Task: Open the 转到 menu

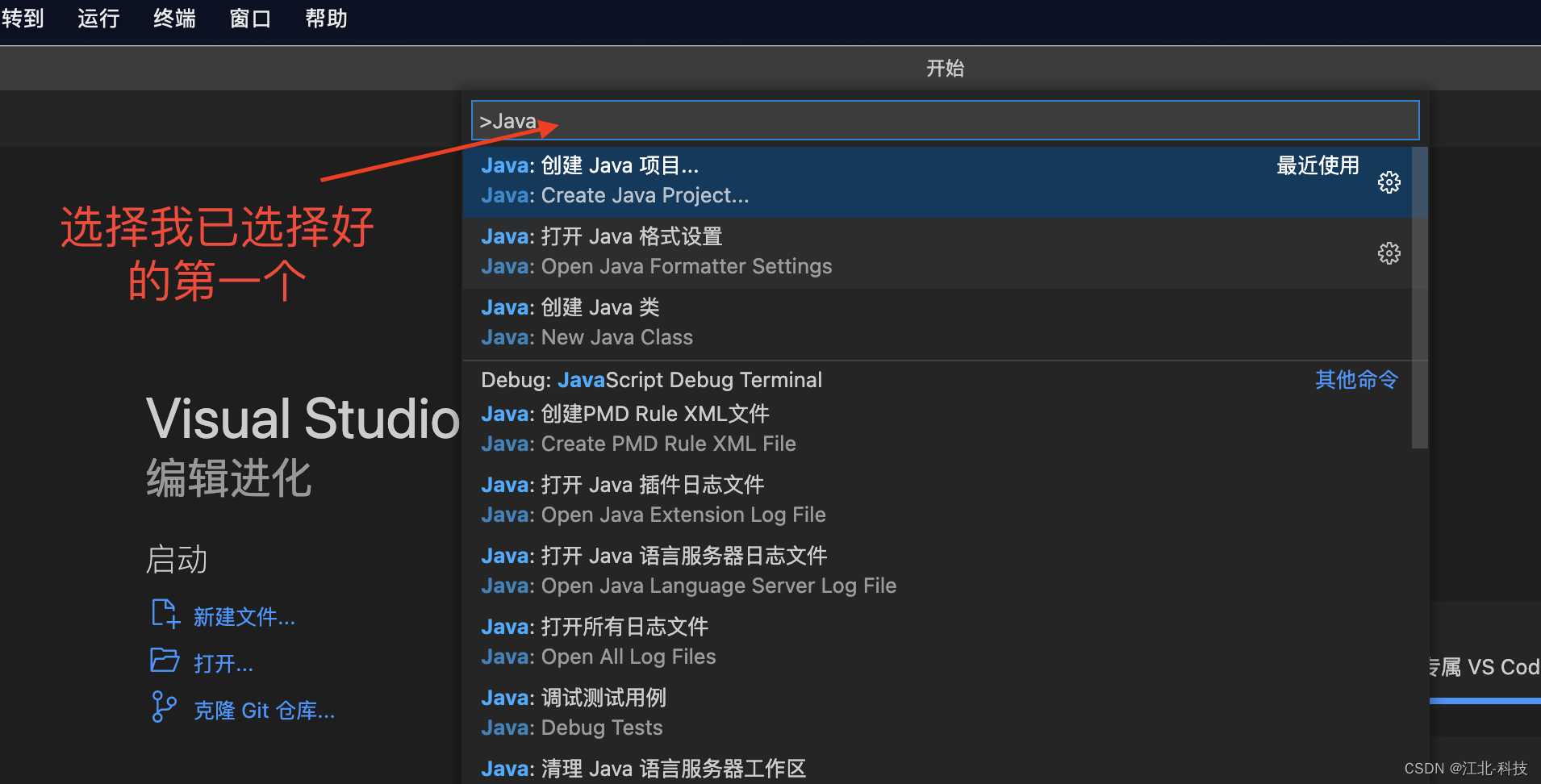Action: pos(23,18)
